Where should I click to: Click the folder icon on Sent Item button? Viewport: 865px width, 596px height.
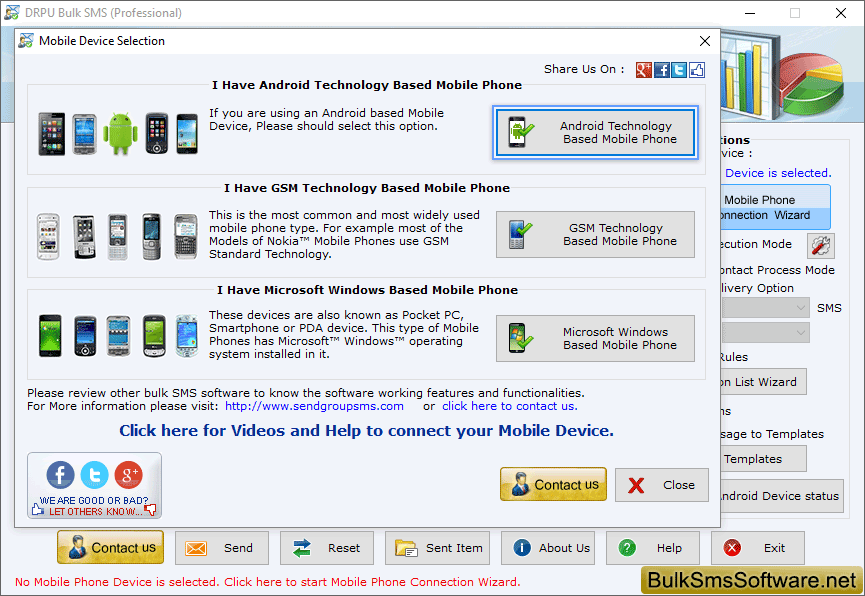point(406,548)
